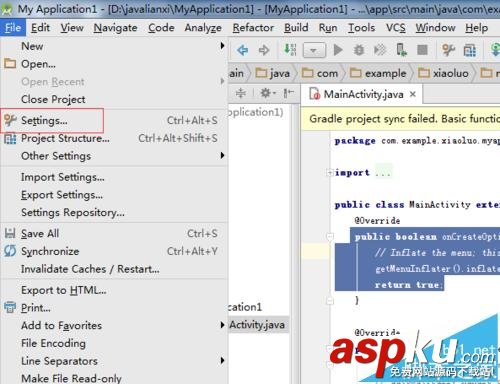Click the Attach debugger to process icon
The image size is (500, 384).
point(401,50)
